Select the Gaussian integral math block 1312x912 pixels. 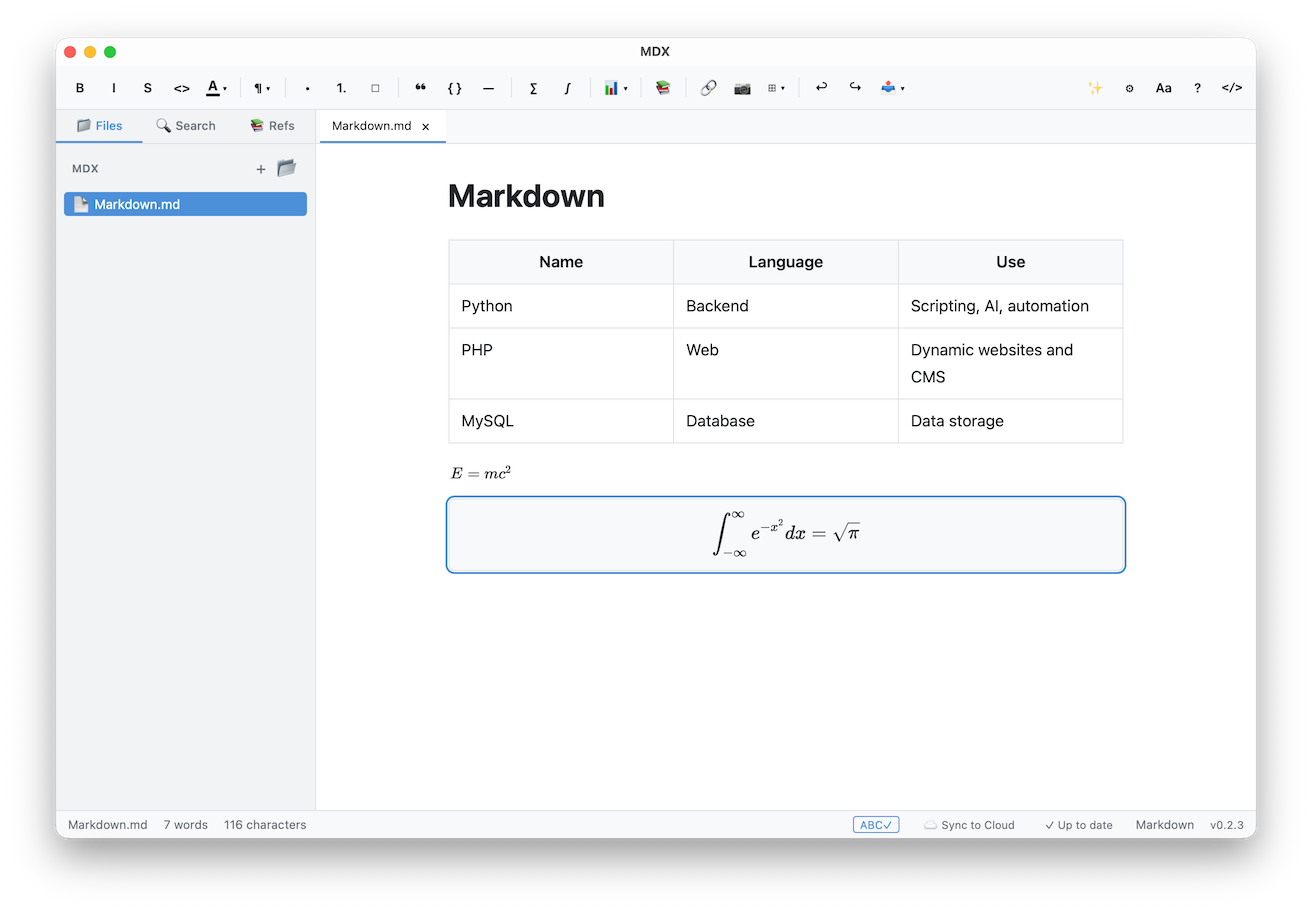click(786, 535)
